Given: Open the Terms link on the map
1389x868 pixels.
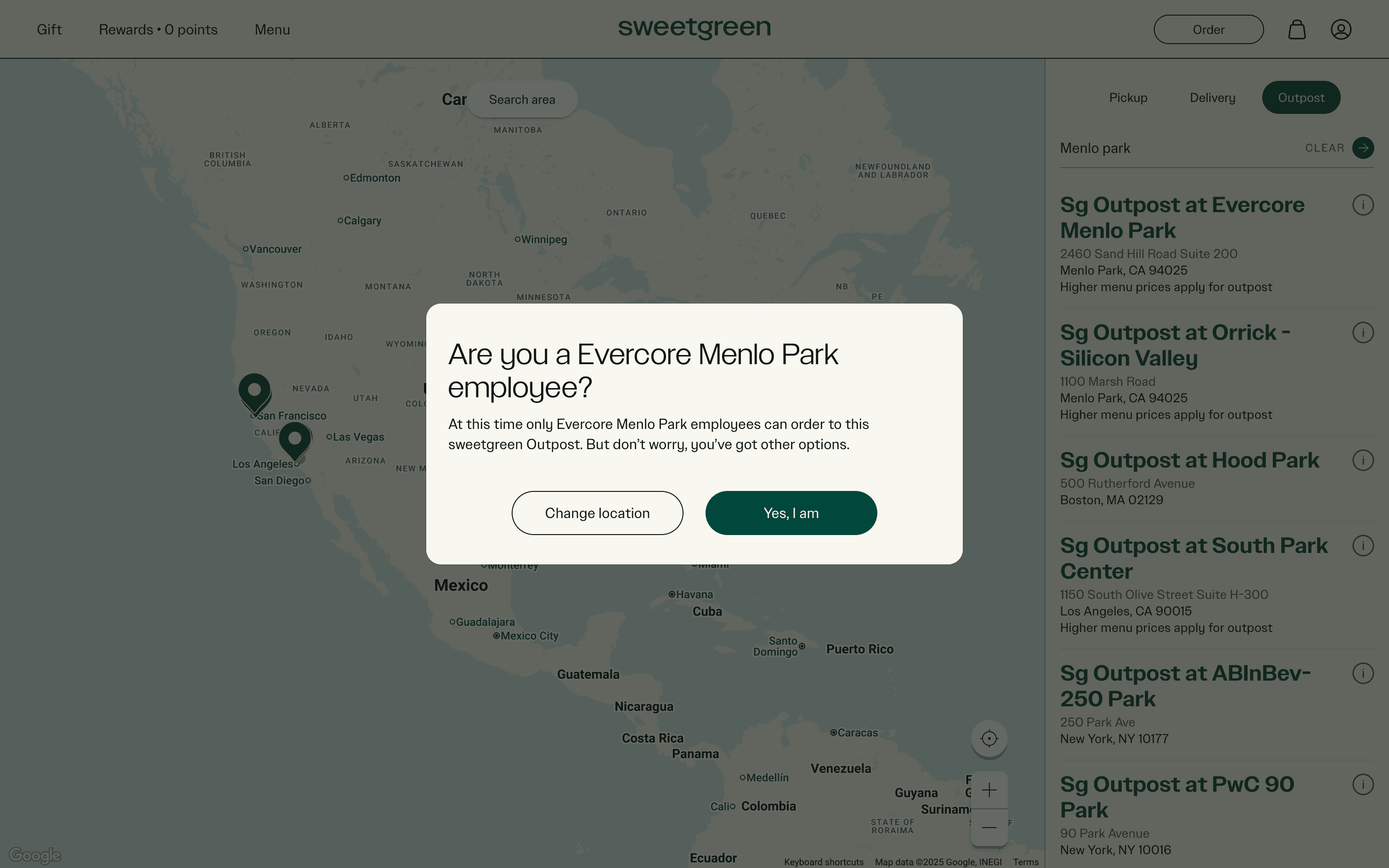Looking at the screenshot, I should pyautogui.click(x=1025, y=862).
